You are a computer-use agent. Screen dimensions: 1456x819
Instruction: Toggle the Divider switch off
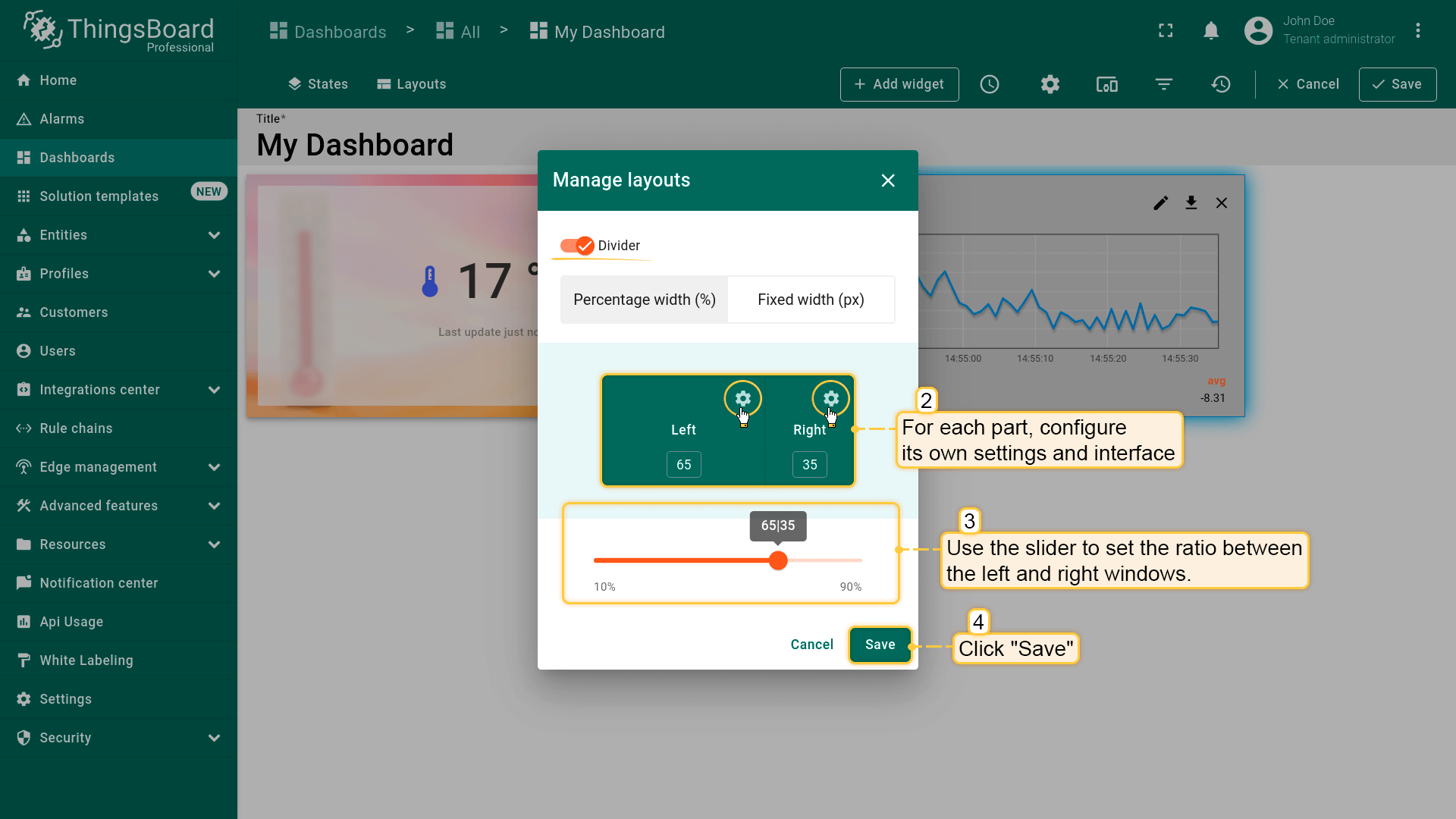point(577,246)
